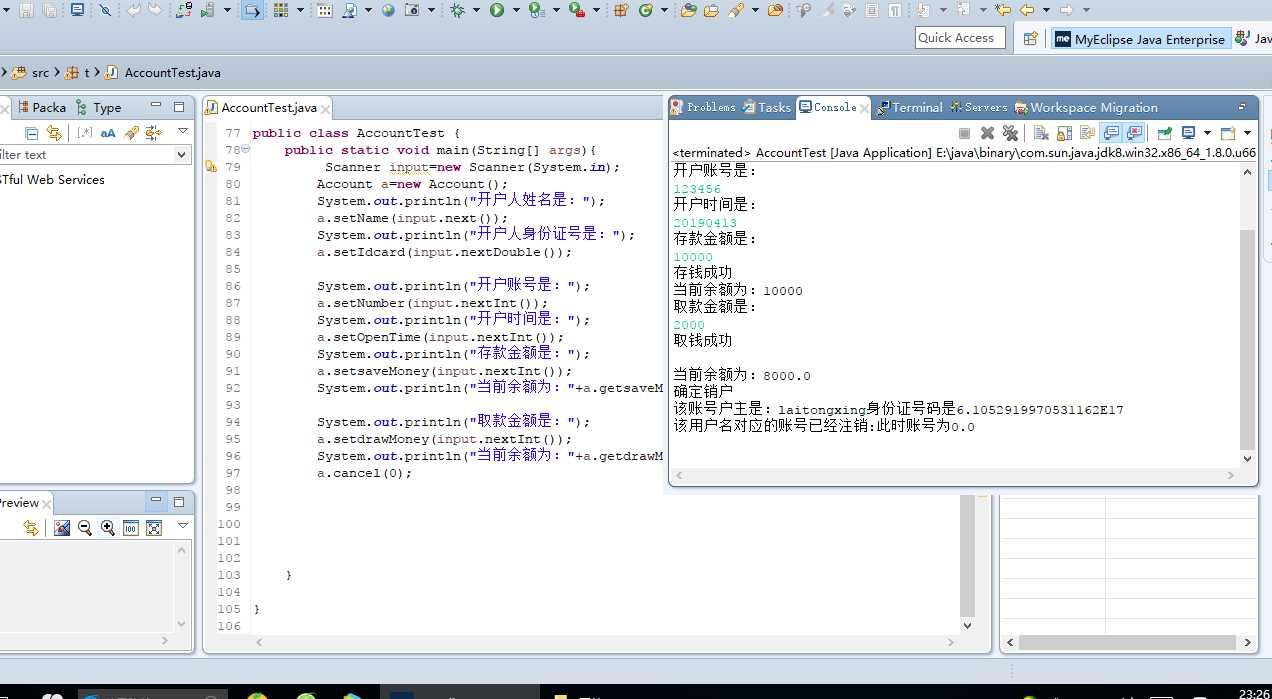Click the warning marker on line 79
1272x699 pixels.
[210, 167]
